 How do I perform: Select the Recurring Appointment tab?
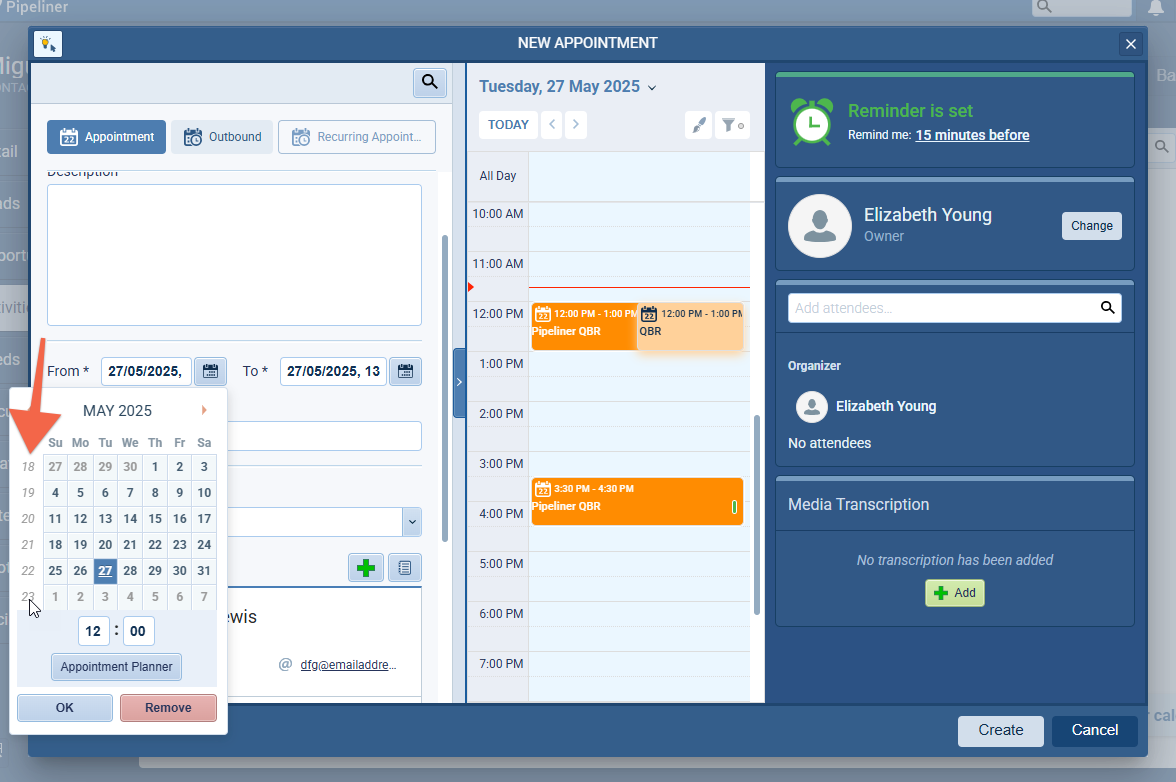(357, 137)
